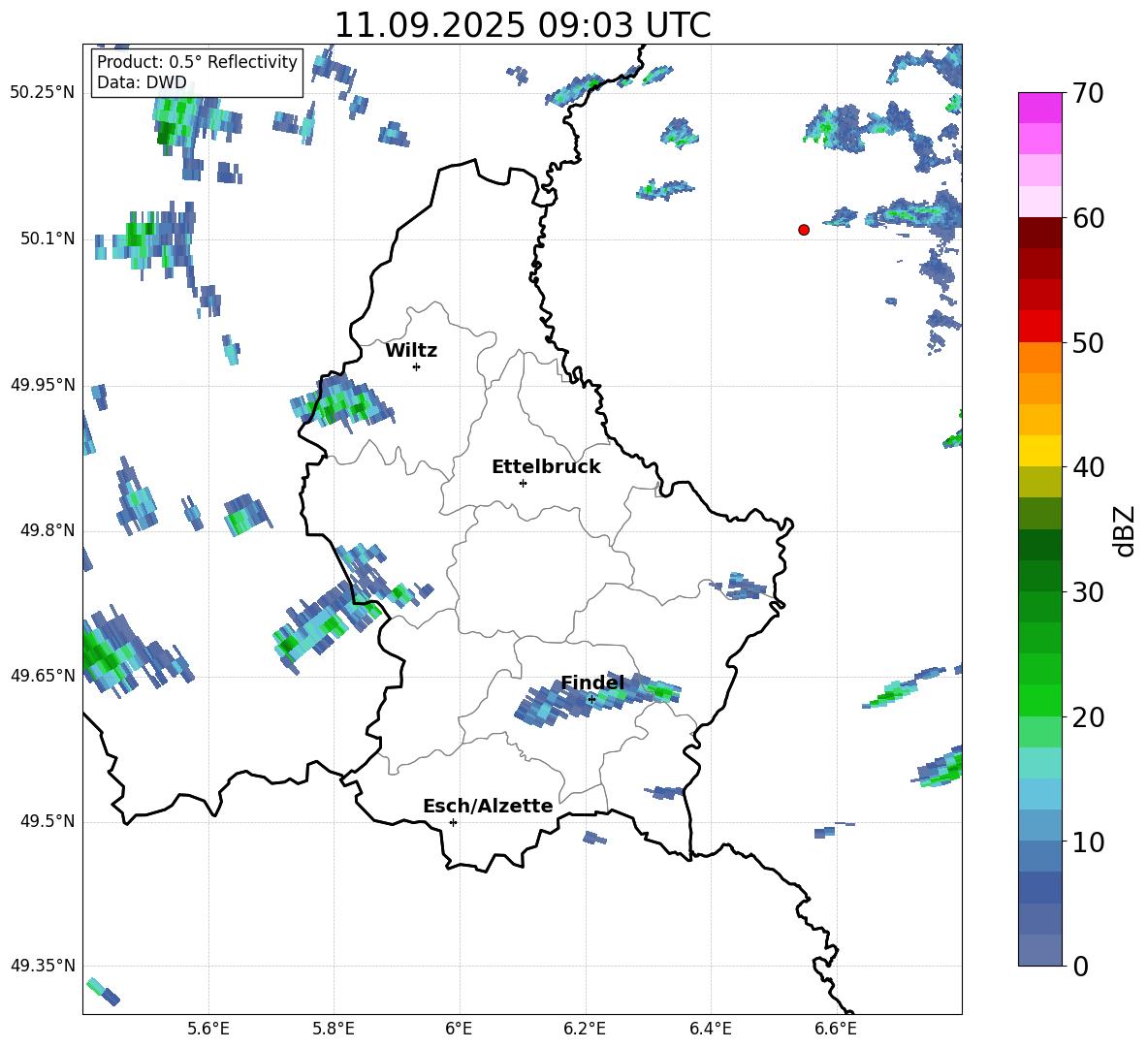Click the Ettelbruck location cross marker
The image size is (1148, 1048).
(x=523, y=483)
